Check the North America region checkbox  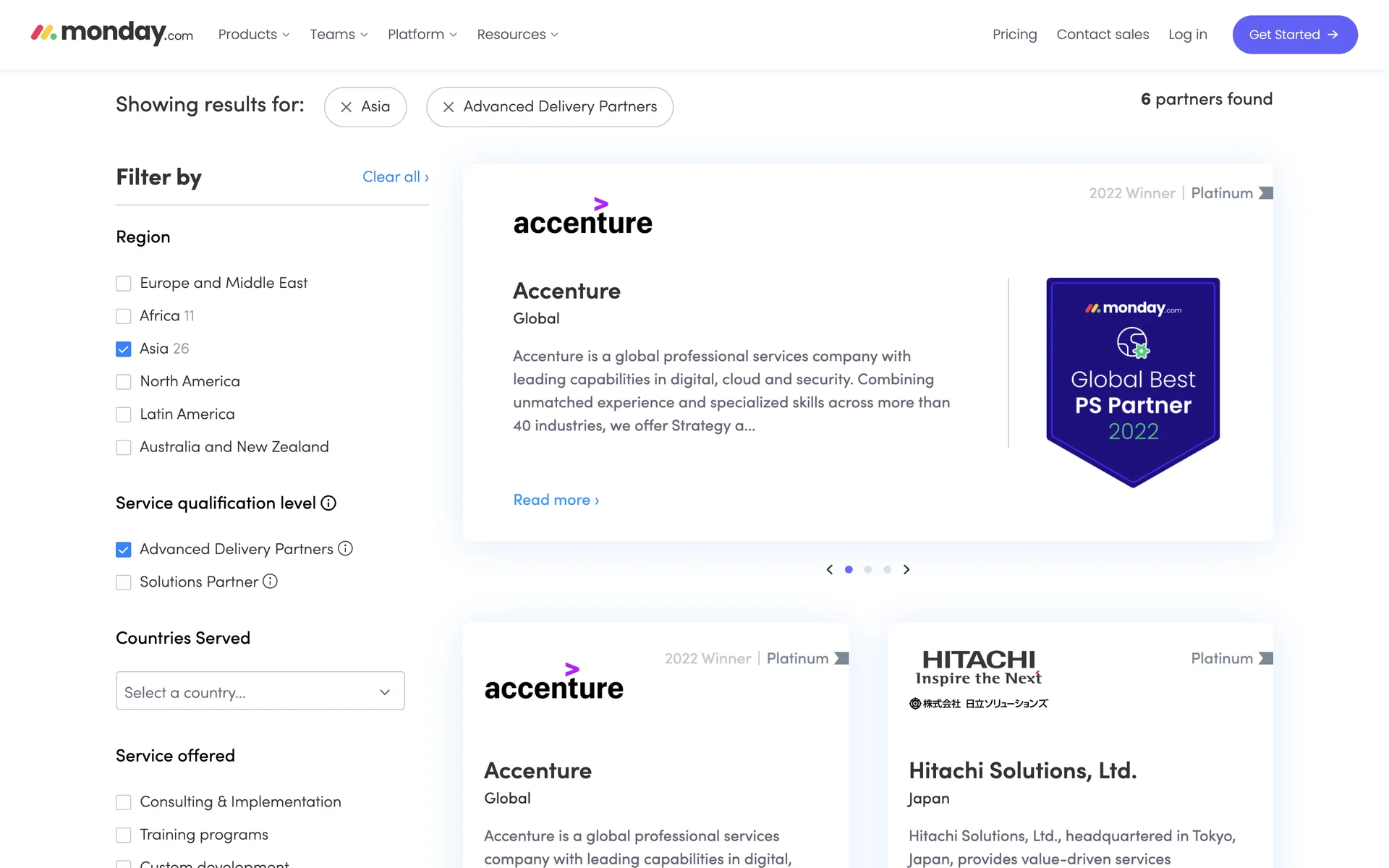click(124, 382)
